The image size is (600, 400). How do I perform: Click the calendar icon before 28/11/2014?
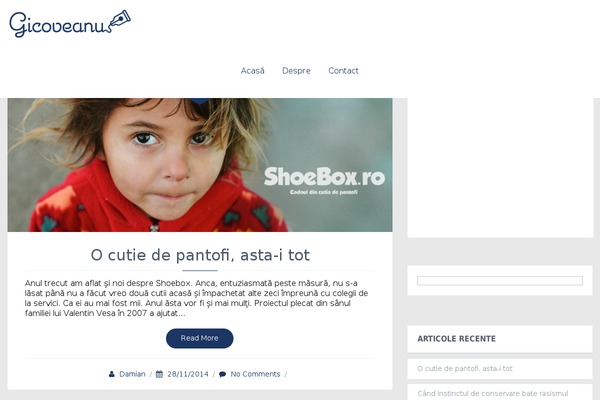pos(160,374)
